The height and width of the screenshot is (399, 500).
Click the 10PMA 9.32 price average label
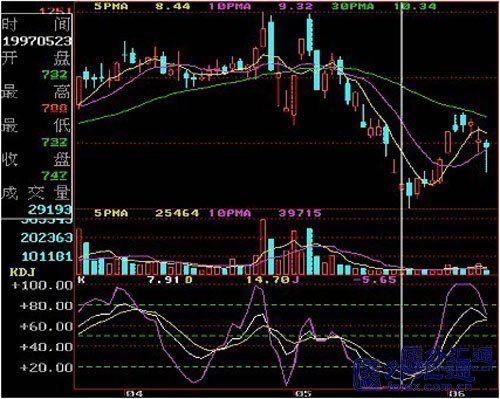coord(261,6)
